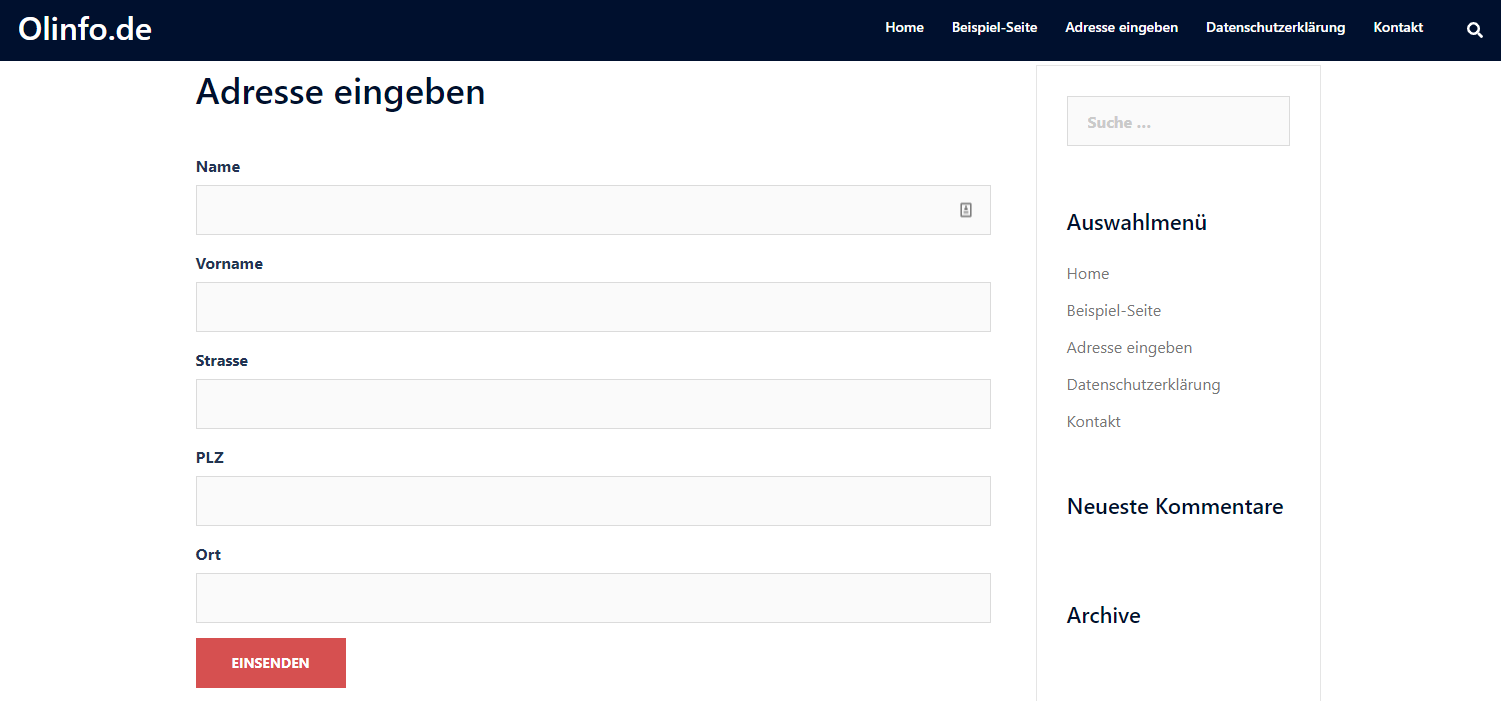Screen dimensions: 1501x701
Task: Click the Adresse eingeben page heading
Action: (x=340, y=92)
